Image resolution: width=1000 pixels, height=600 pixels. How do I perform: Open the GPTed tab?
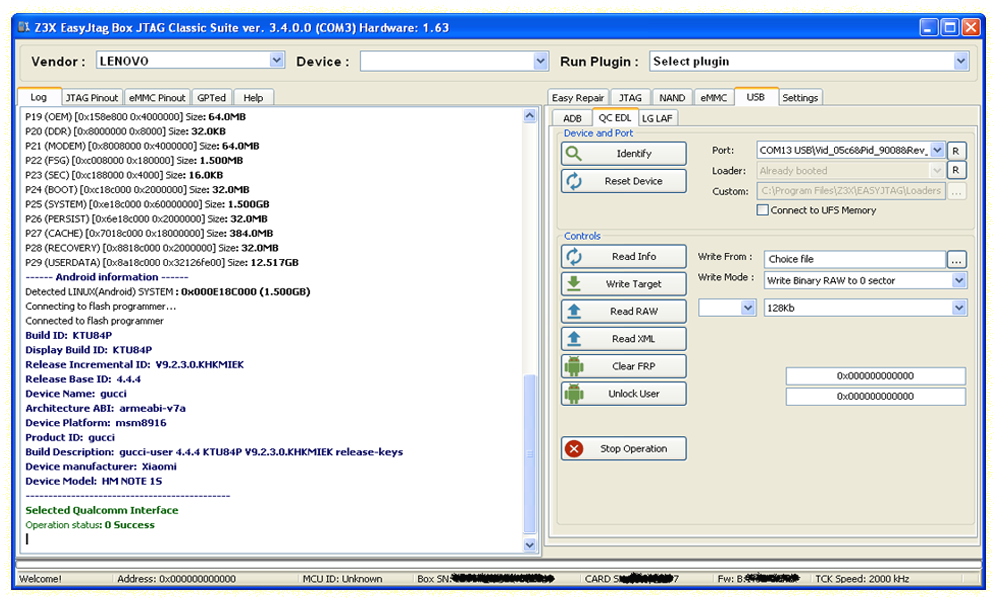212,98
